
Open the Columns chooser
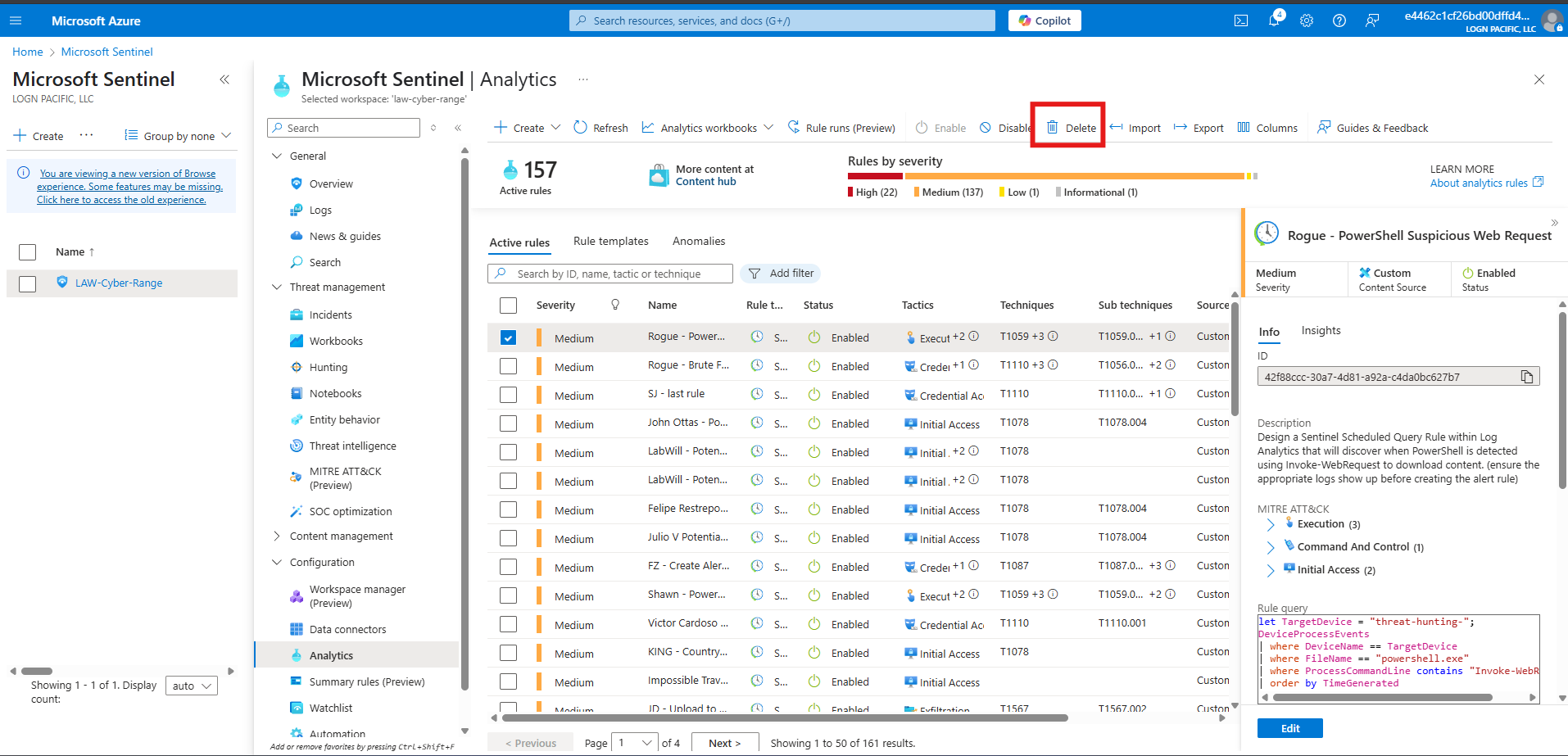coord(1267,128)
